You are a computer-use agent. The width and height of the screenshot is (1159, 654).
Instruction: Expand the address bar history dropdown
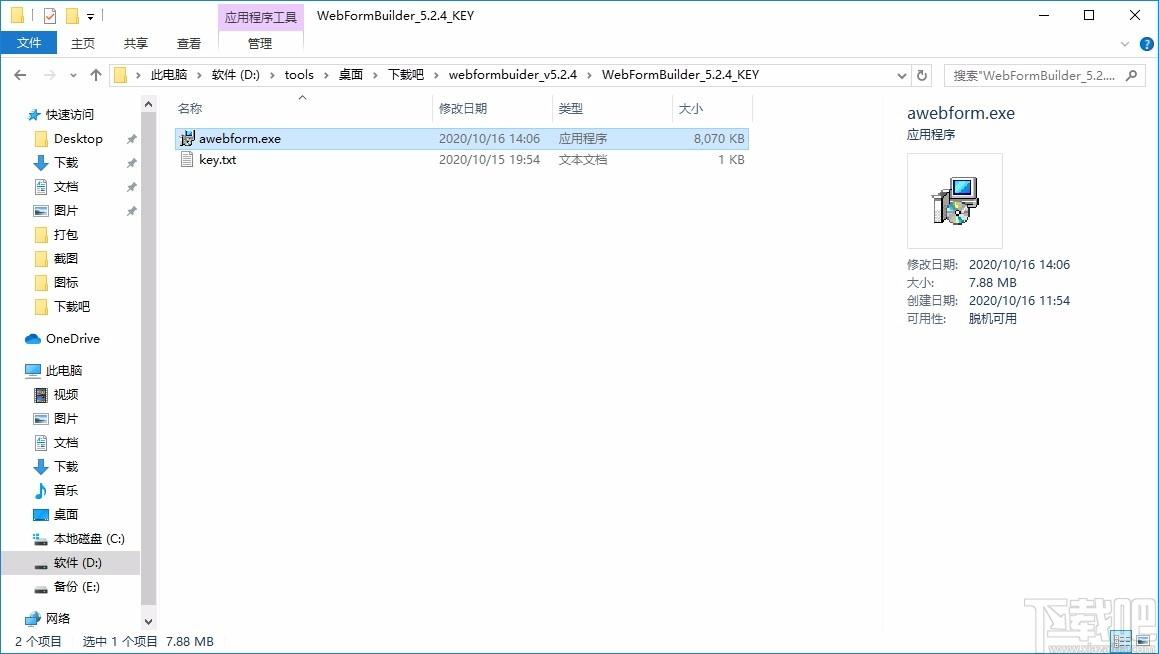point(902,75)
